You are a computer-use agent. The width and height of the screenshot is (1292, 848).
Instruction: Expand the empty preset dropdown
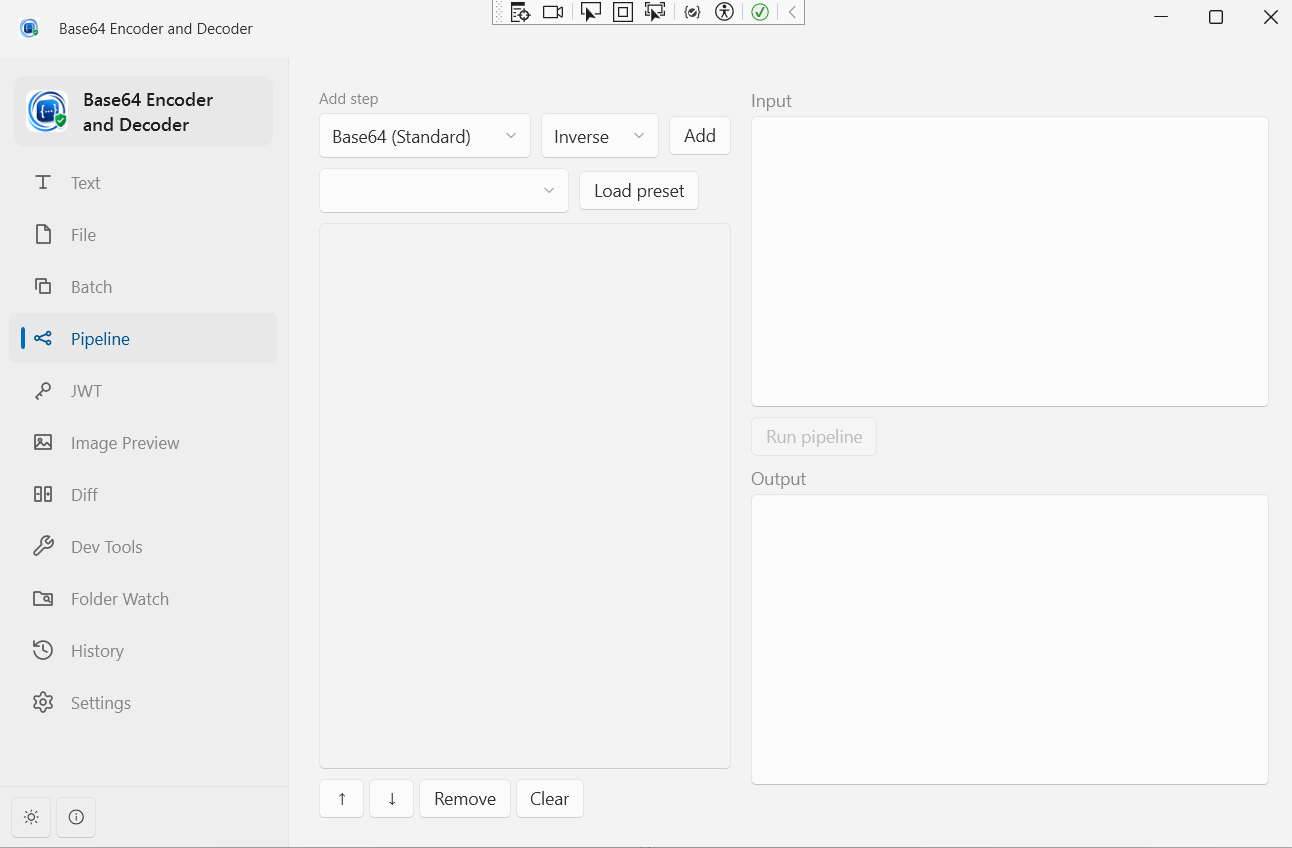click(444, 191)
